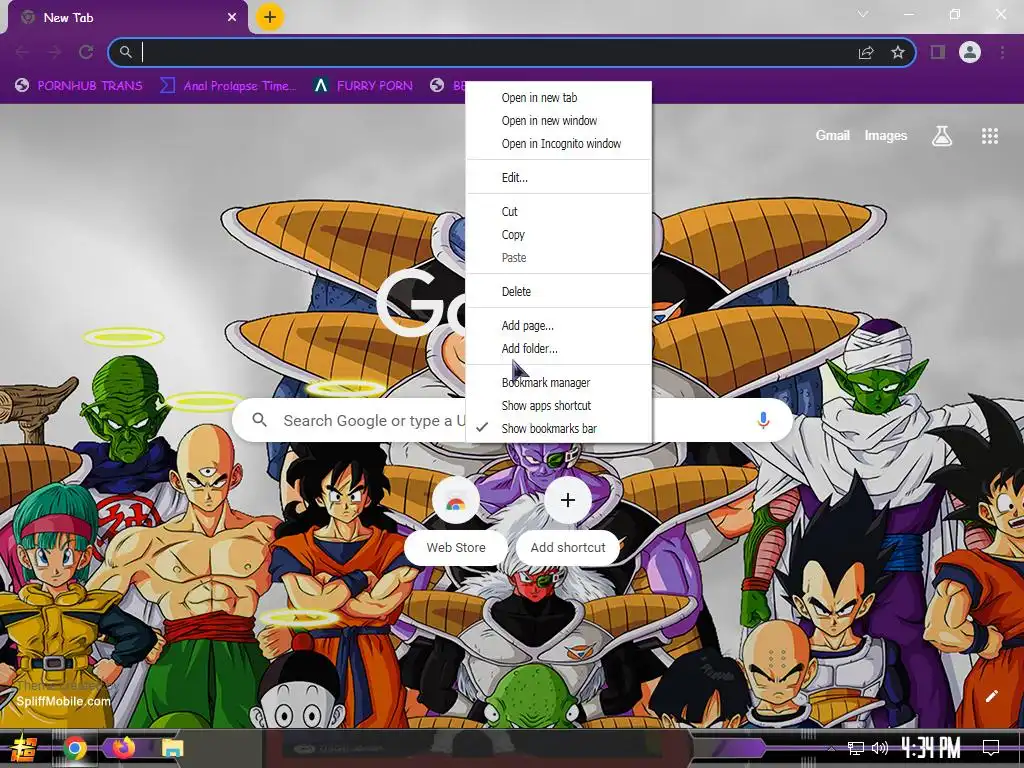Click the 4:34 PM taskbar clock
This screenshot has width=1024, height=768.
(x=931, y=747)
